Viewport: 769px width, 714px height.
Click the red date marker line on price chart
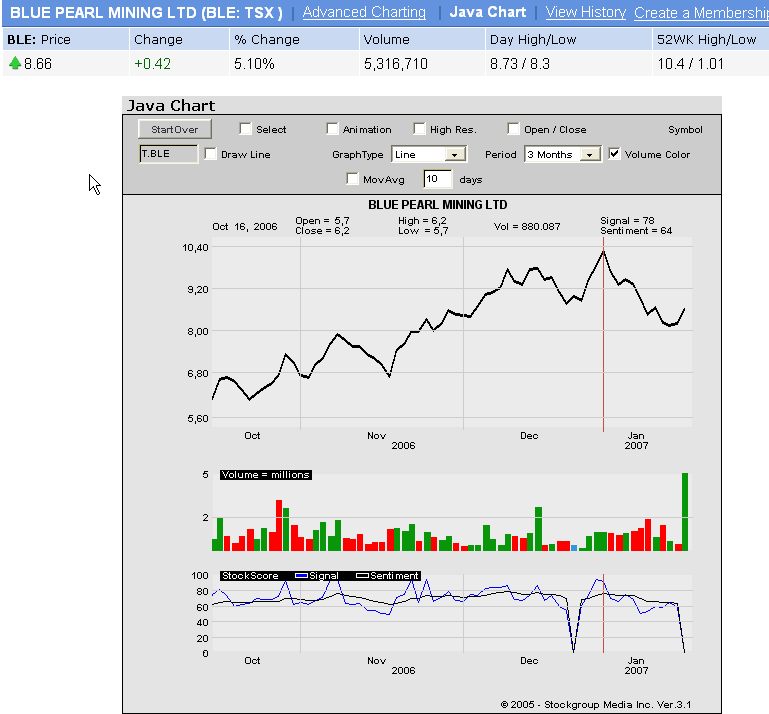coord(603,333)
